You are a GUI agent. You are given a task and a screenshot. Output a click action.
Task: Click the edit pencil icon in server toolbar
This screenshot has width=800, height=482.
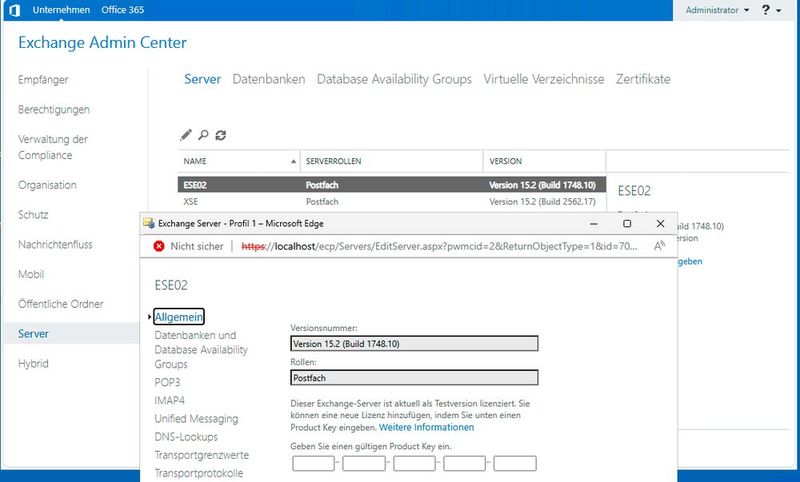tap(186, 135)
